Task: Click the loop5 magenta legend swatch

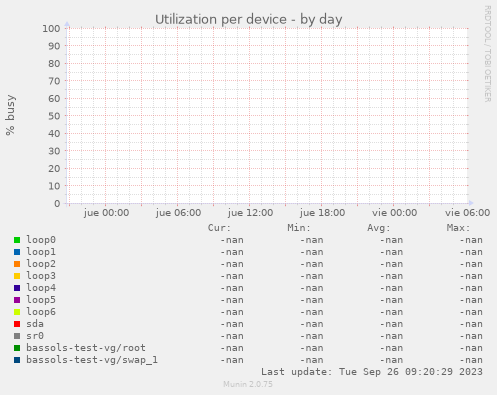Action: pos(17,300)
